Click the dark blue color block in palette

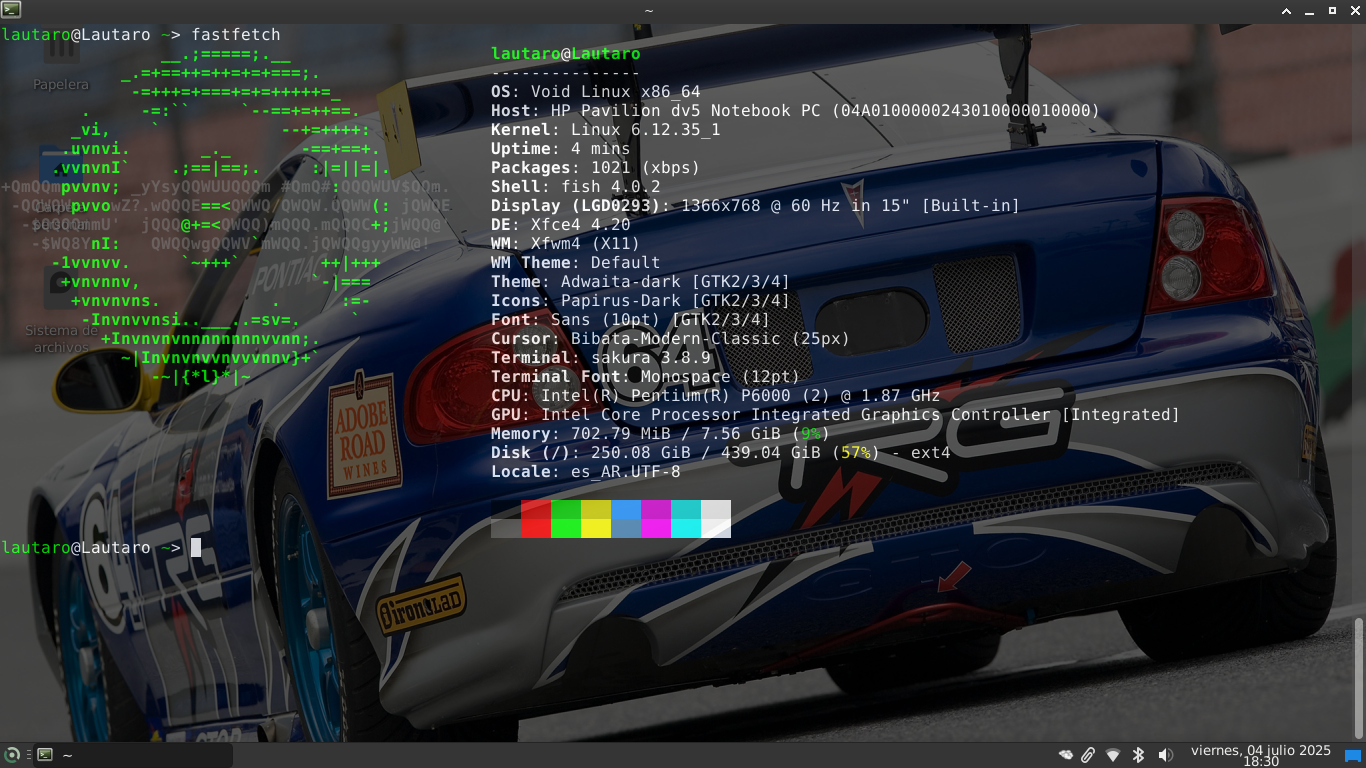click(x=626, y=509)
